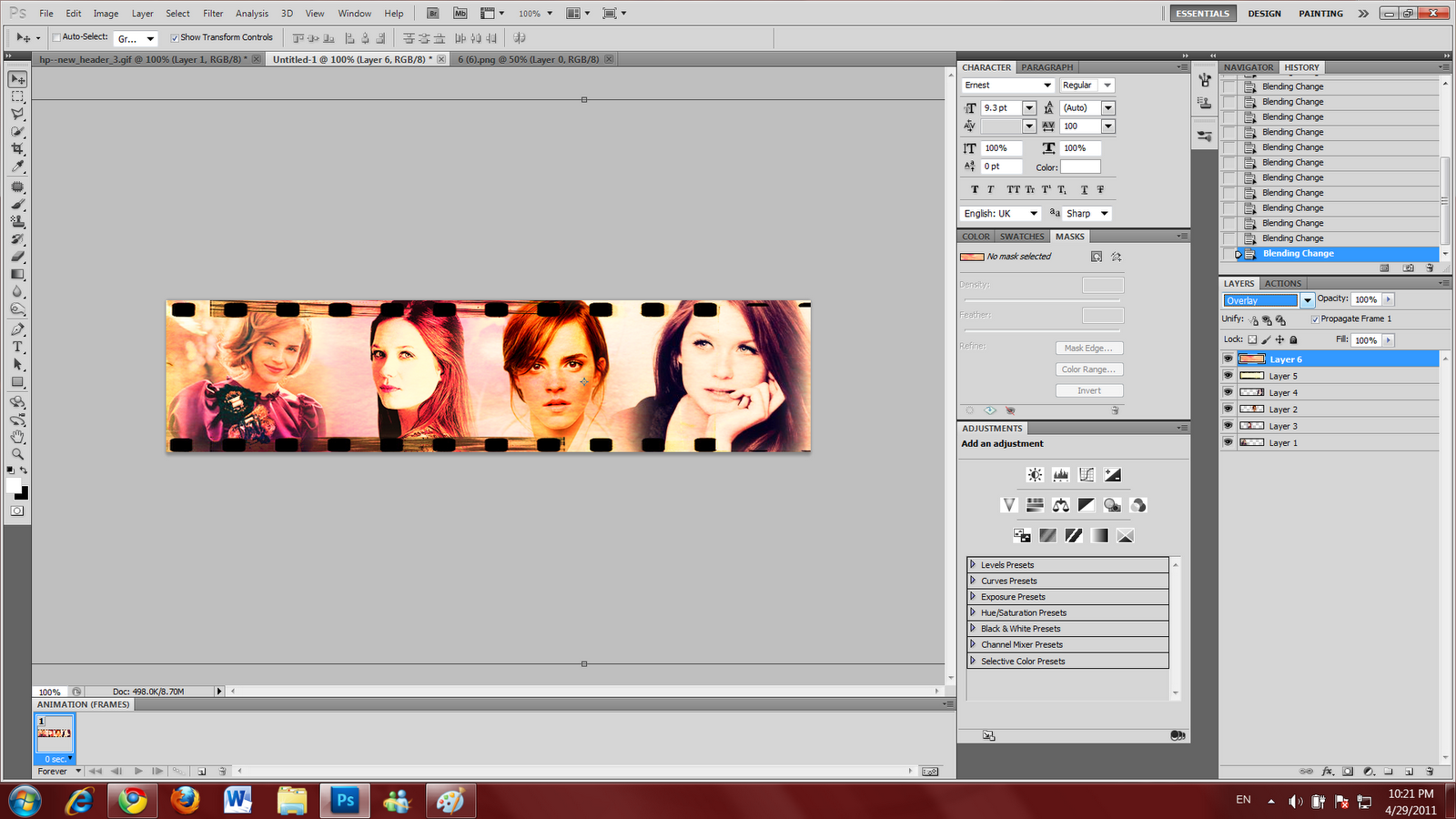Screen dimensions: 1456x819
Task: Click the text Color swatch in Character panel
Action: (x=1080, y=167)
